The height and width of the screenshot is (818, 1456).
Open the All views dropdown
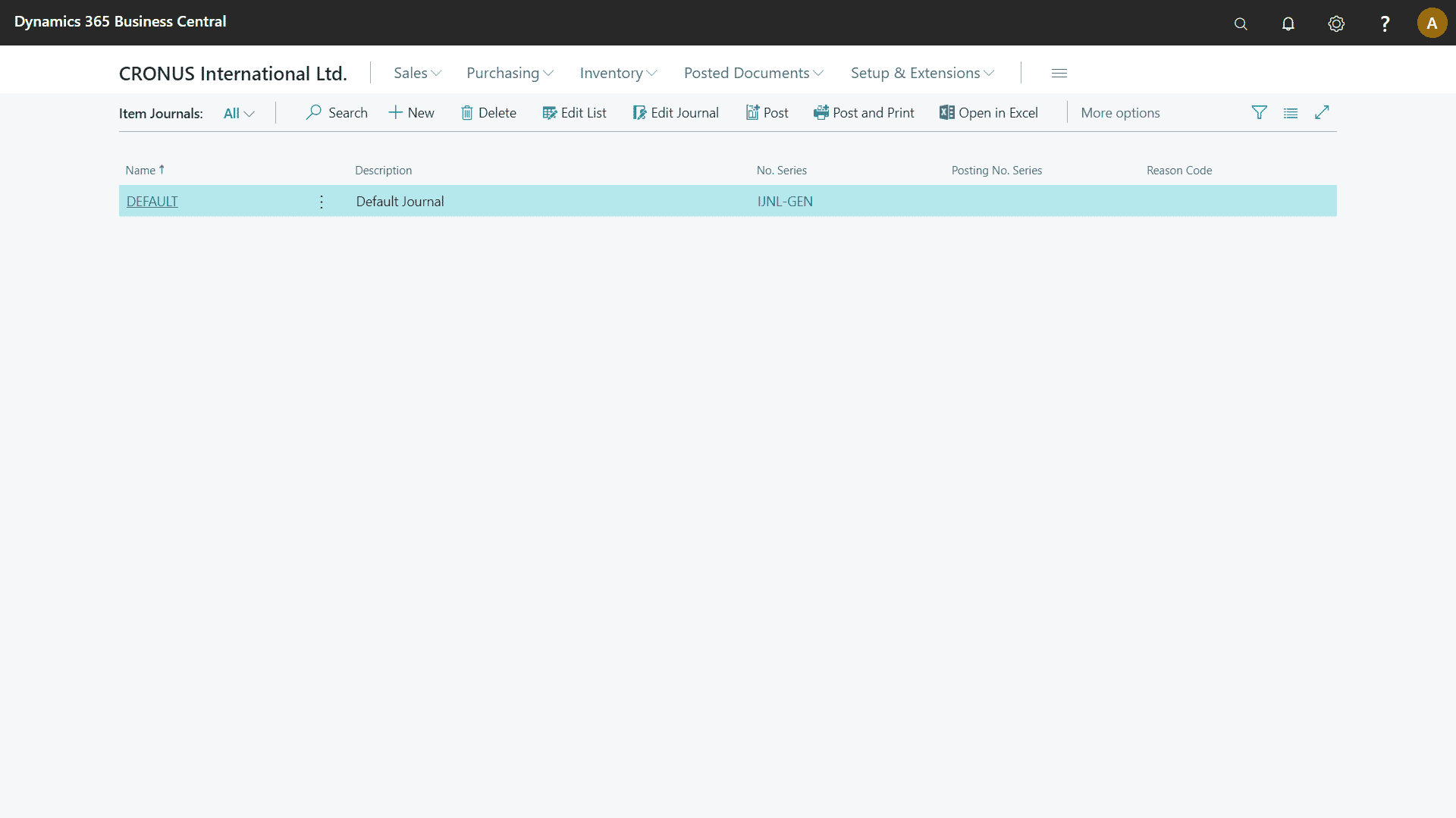(239, 114)
